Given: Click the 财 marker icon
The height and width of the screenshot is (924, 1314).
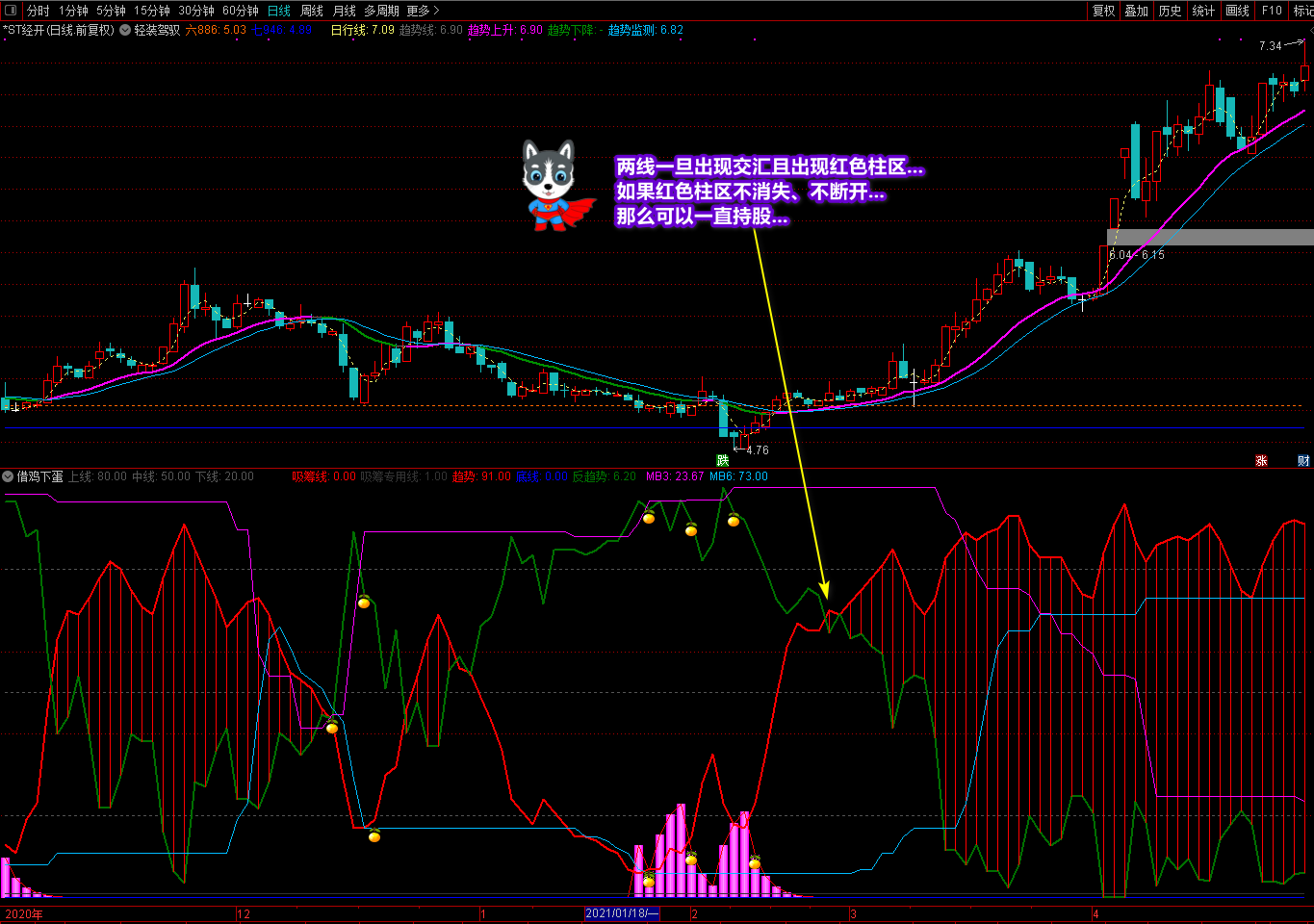Looking at the screenshot, I should (1303, 461).
